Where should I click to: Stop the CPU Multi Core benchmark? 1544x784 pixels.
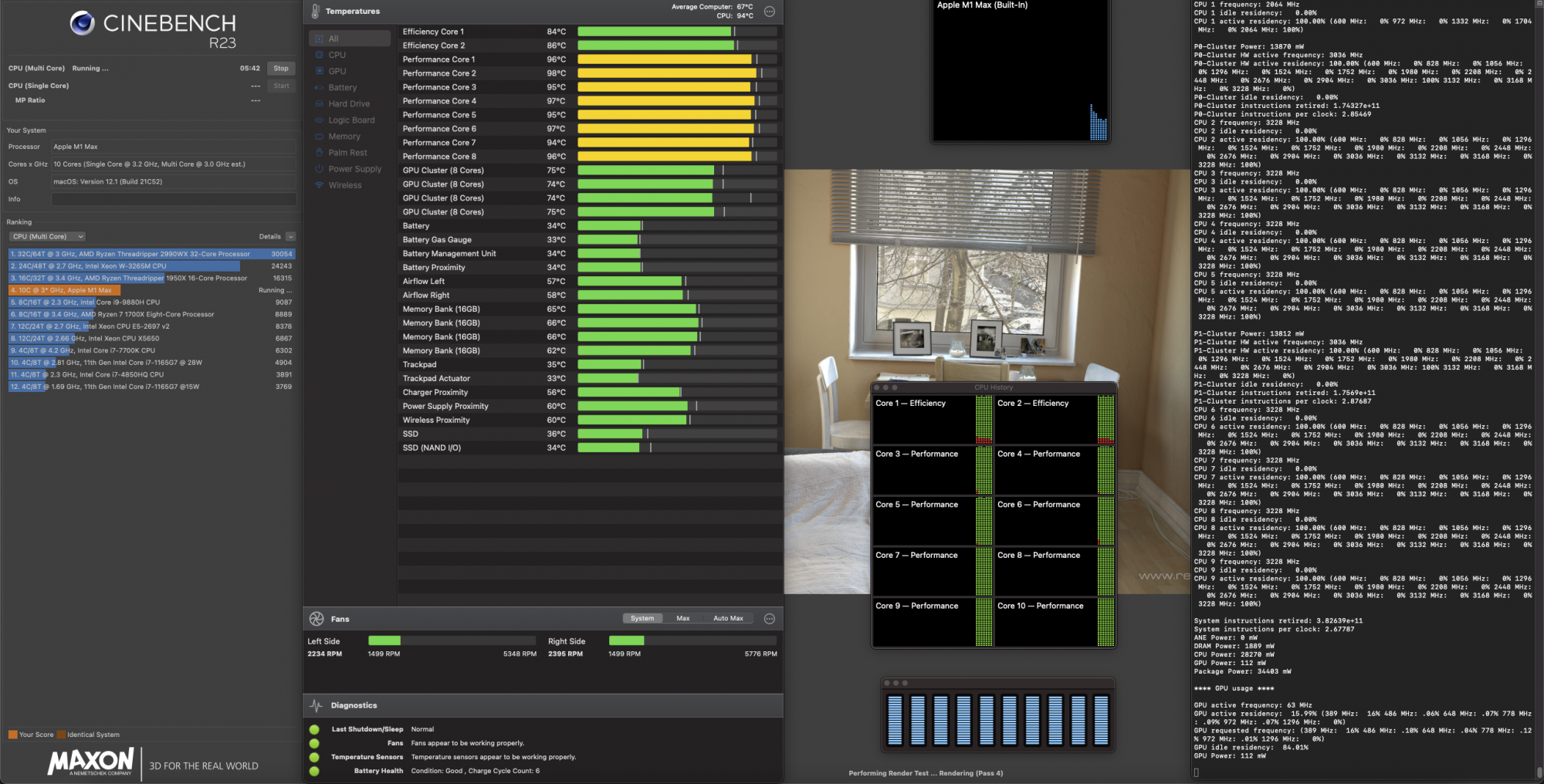click(x=281, y=69)
